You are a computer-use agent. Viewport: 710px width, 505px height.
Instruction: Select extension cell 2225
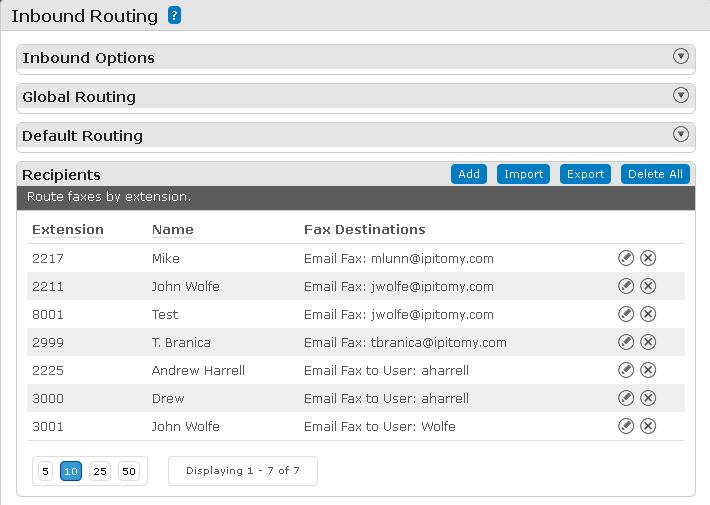click(48, 371)
